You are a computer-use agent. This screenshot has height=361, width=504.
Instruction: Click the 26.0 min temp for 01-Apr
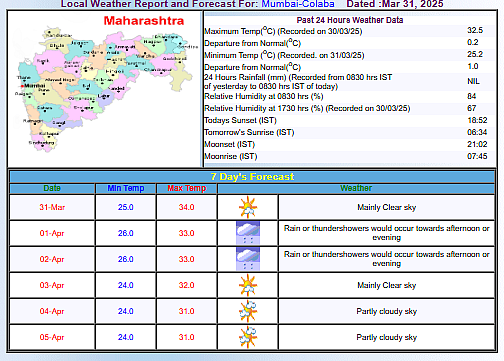click(126, 233)
